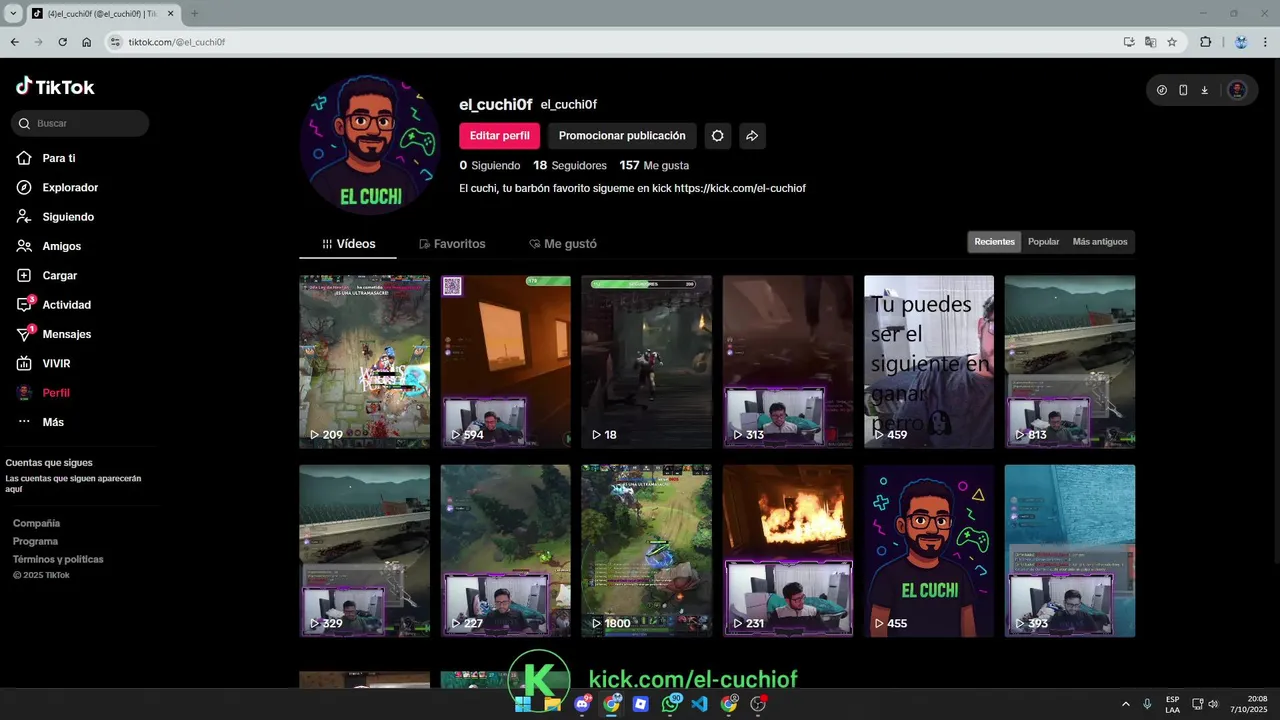The image size is (1280, 720).
Task: Open video with 594 views
Action: coord(505,362)
